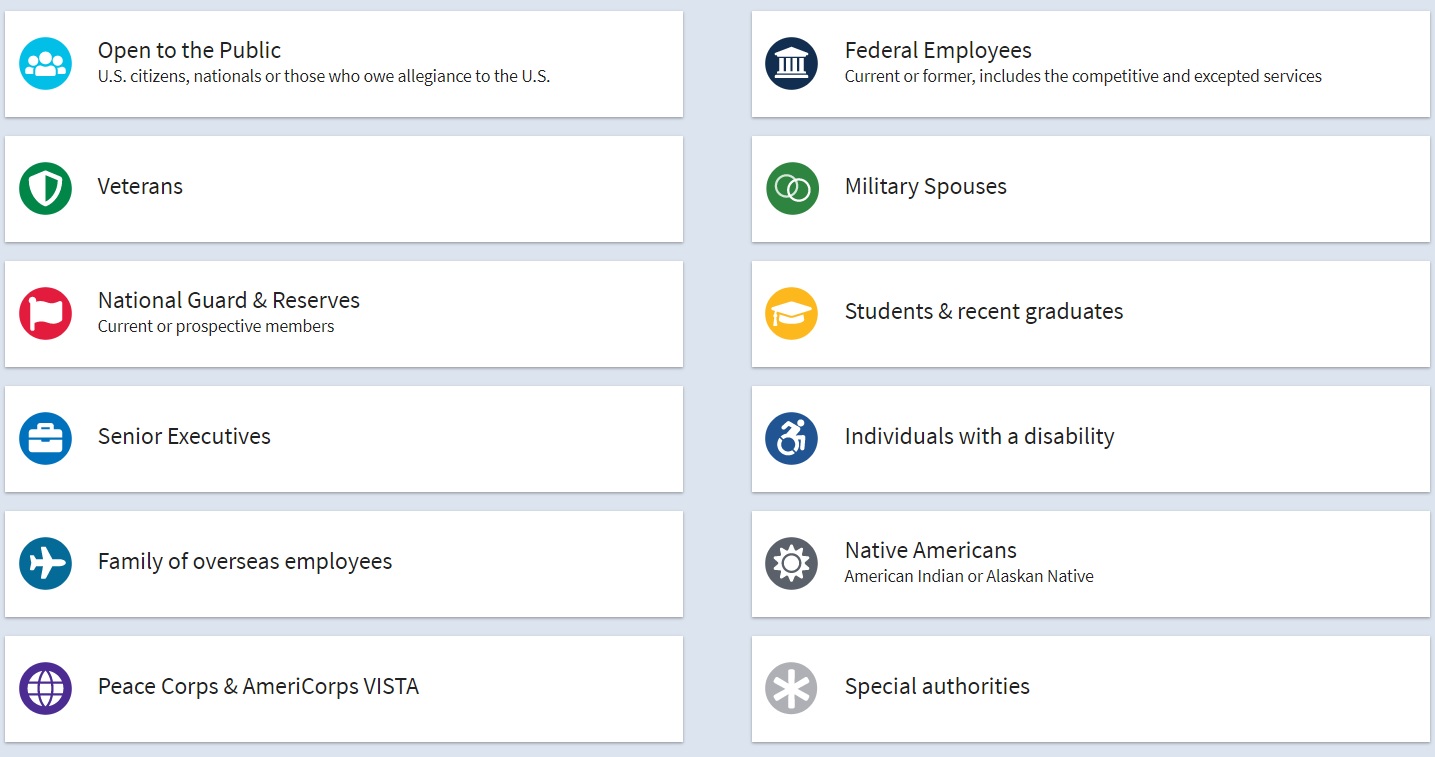Click the Military Spouses rings icon
This screenshot has width=1435, height=757.
(791, 188)
